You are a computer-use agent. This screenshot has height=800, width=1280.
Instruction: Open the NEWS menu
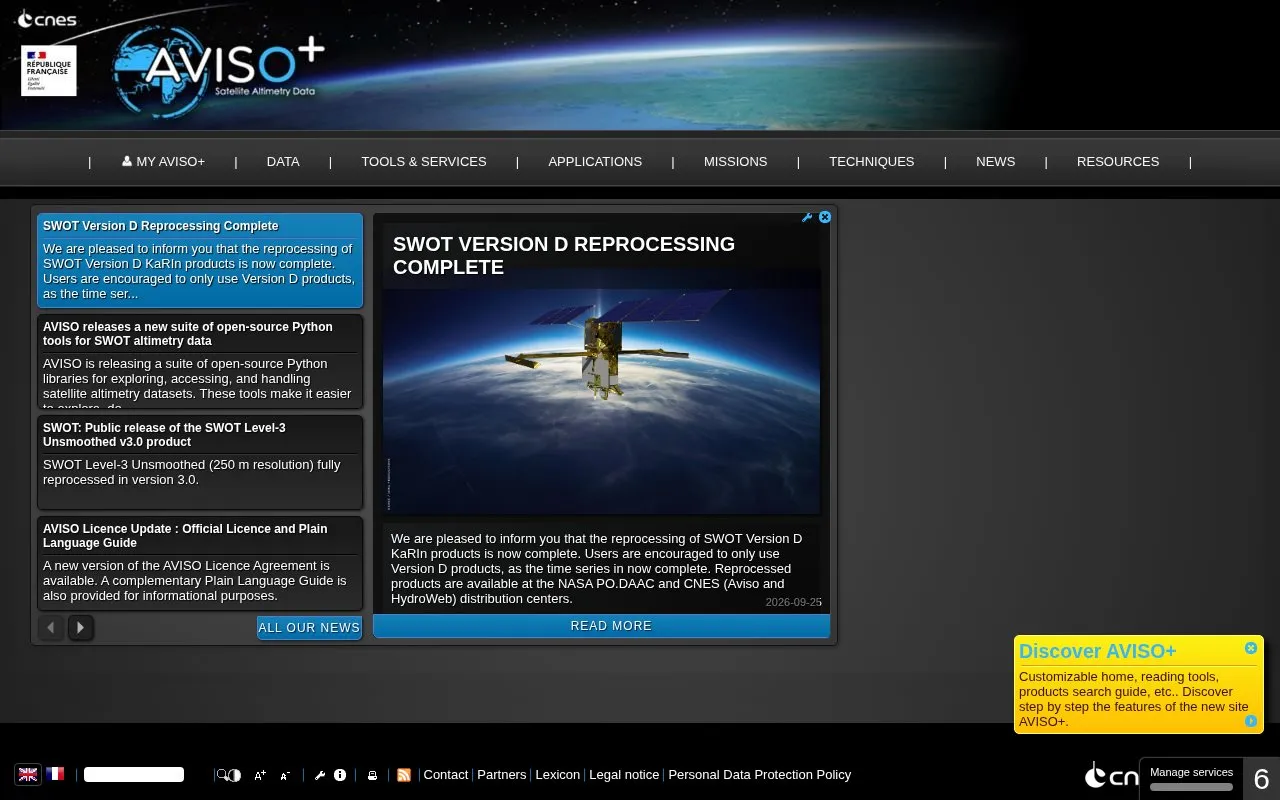[996, 161]
